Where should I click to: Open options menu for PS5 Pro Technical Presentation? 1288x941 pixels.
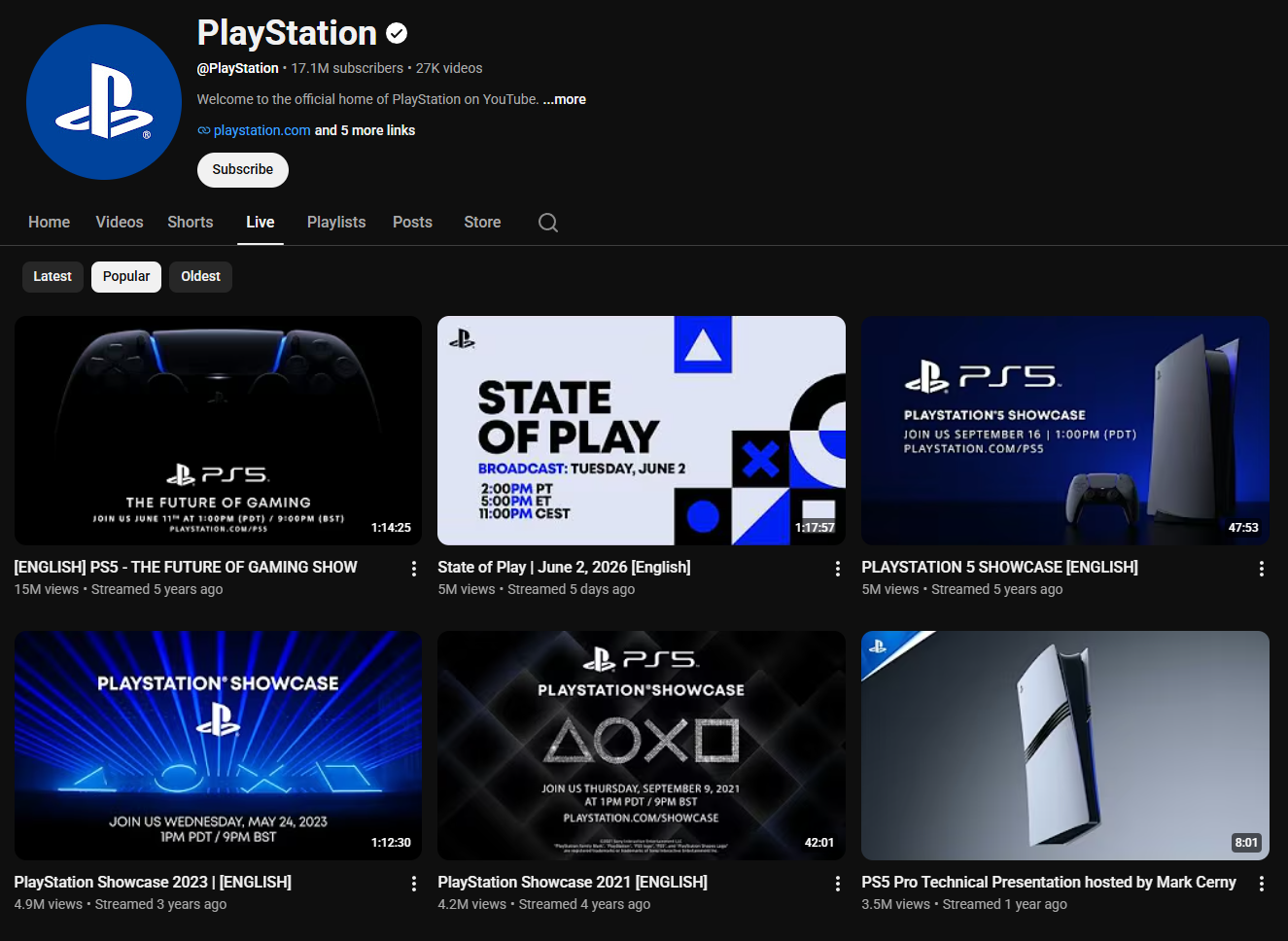[x=1262, y=884]
